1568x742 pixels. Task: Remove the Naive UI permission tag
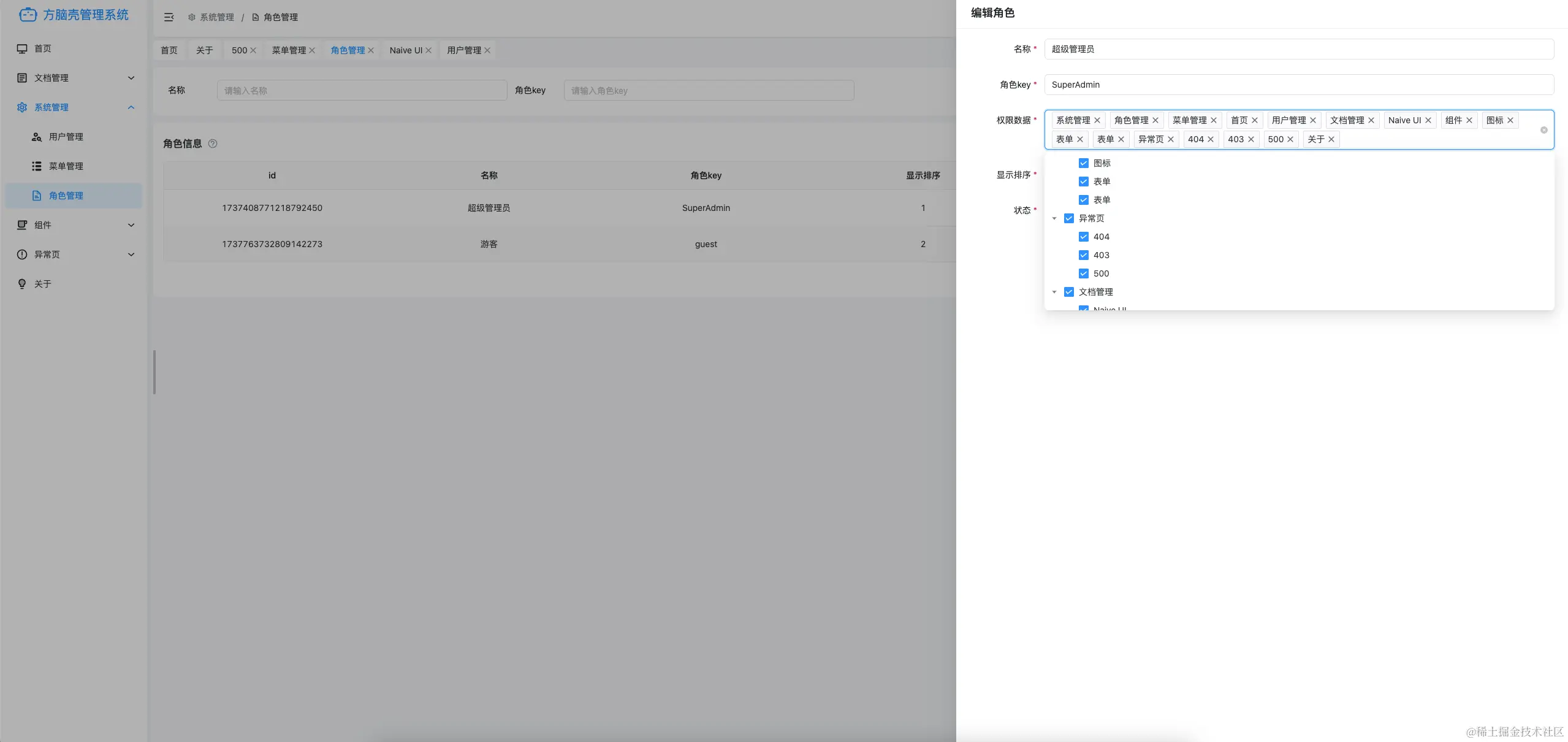[x=1428, y=120]
